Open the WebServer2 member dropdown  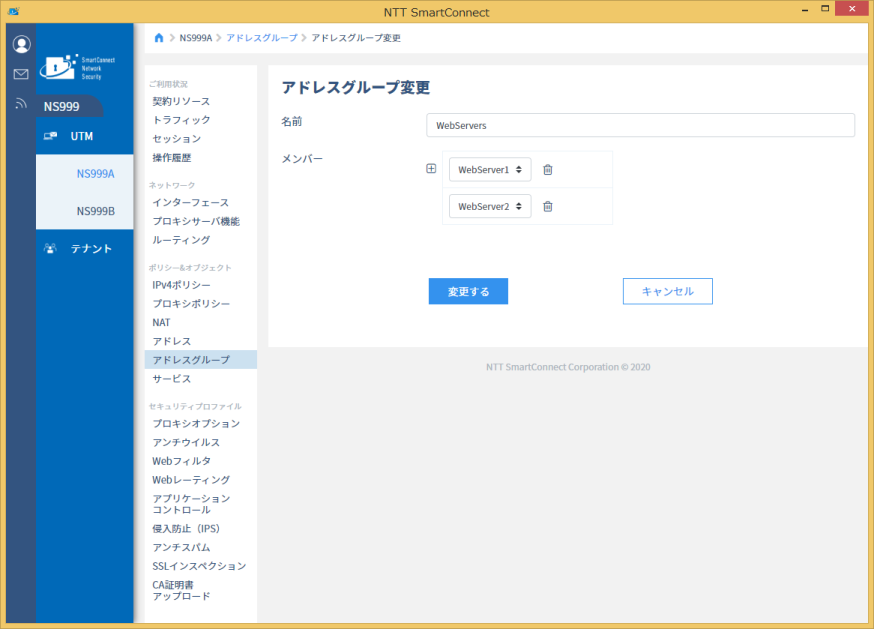tap(490, 206)
